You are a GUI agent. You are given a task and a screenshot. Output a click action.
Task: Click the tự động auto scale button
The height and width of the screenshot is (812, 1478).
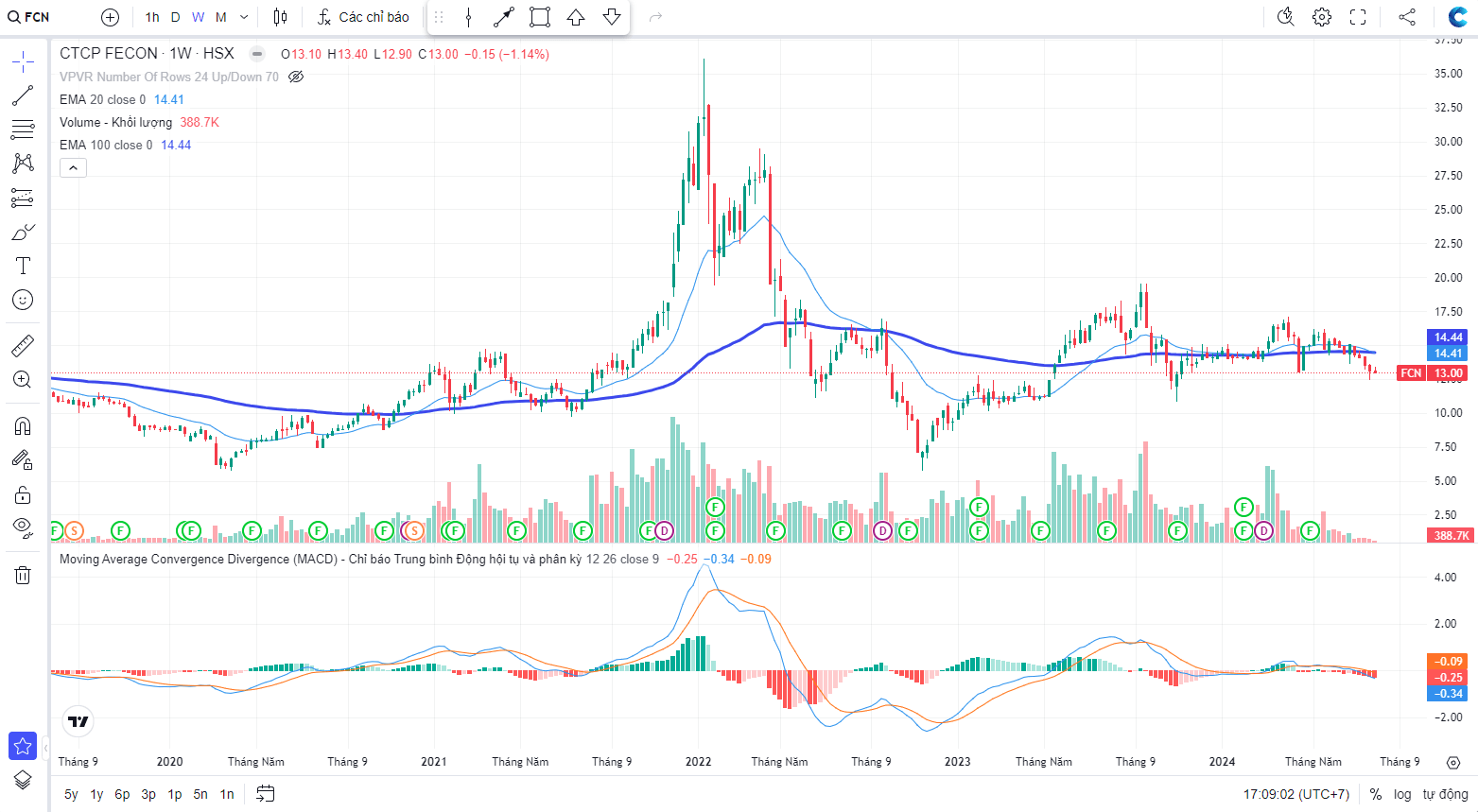click(x=1445, y=794)
